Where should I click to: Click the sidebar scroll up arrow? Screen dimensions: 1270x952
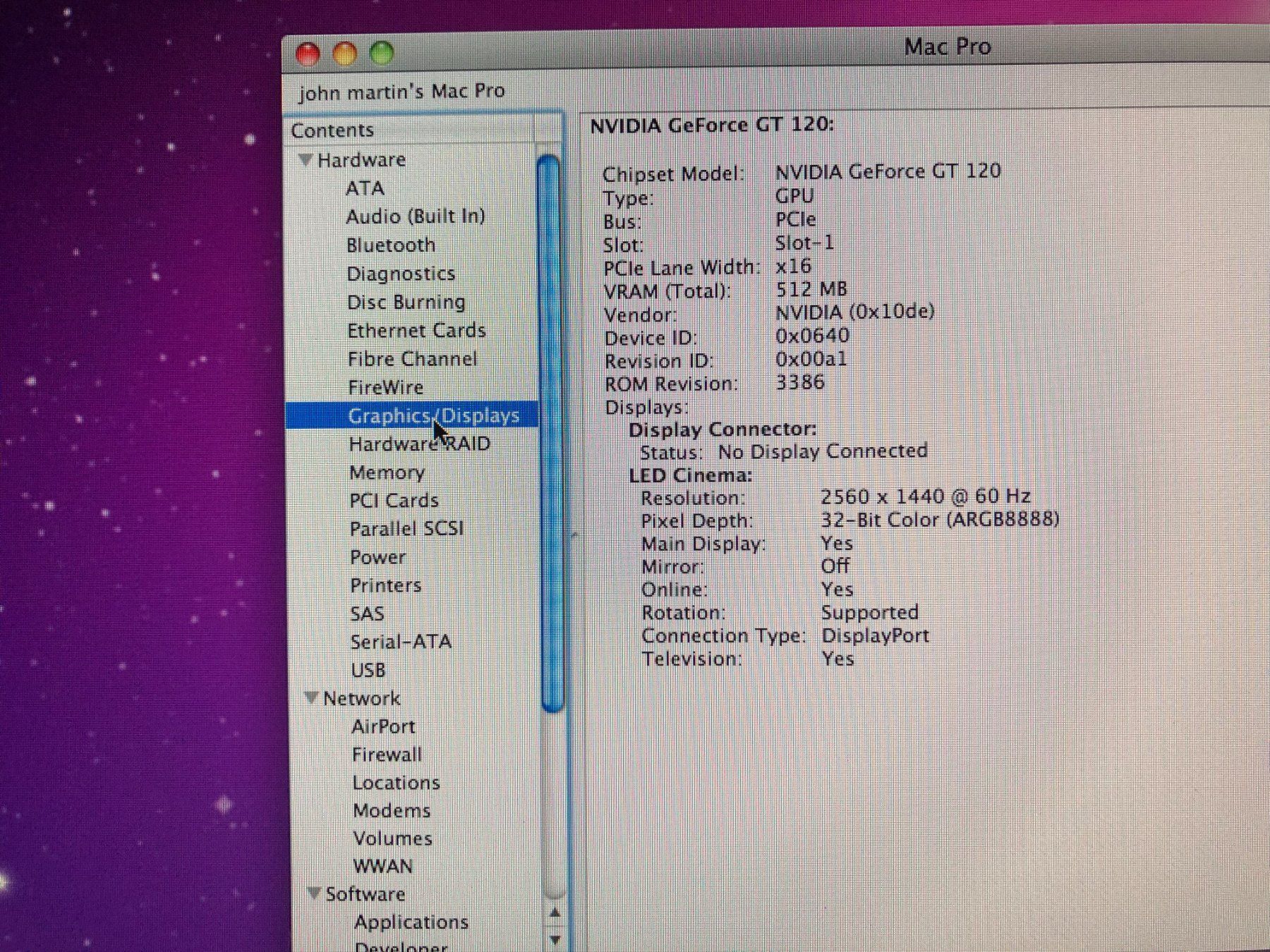coord(555,914)
